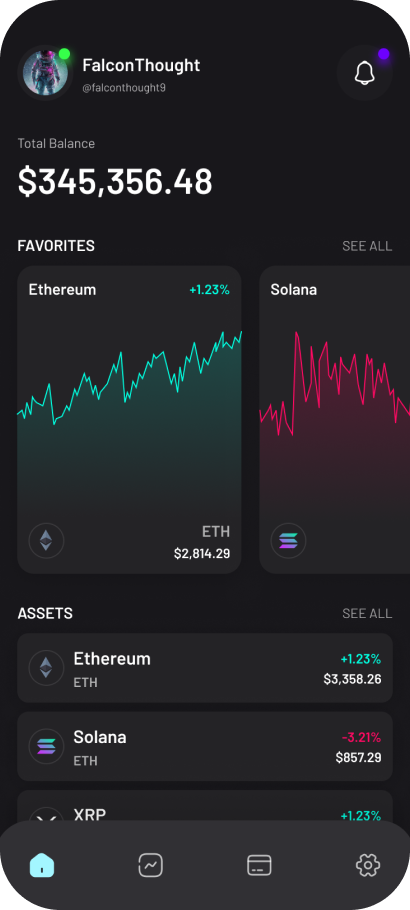Tap the $345,356.48 total balance

(115, 182)
